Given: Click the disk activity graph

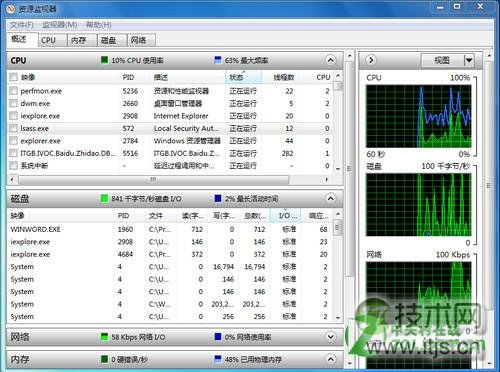Looking at the screenshot, I should (419, 205).
